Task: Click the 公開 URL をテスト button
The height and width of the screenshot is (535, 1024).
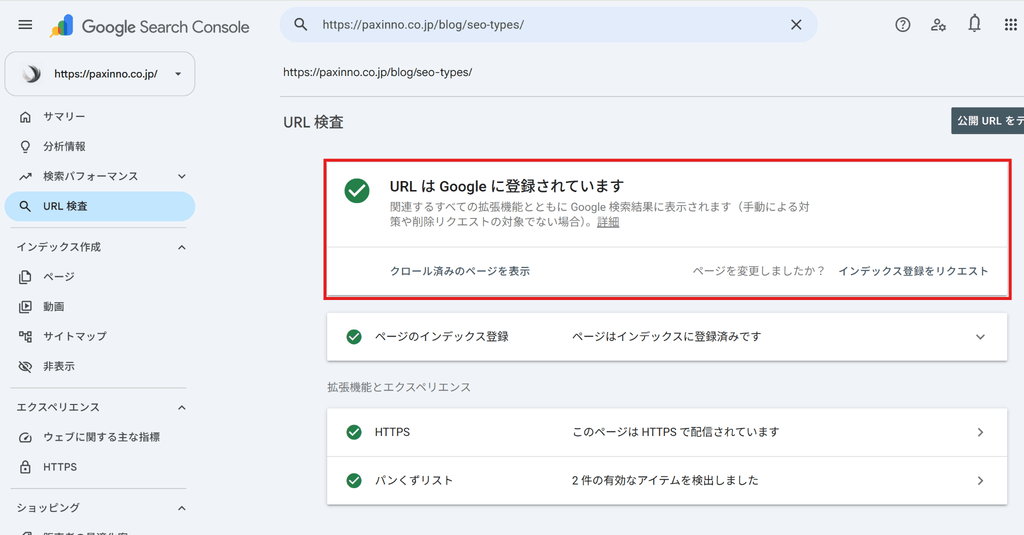Action: point(987,121)
